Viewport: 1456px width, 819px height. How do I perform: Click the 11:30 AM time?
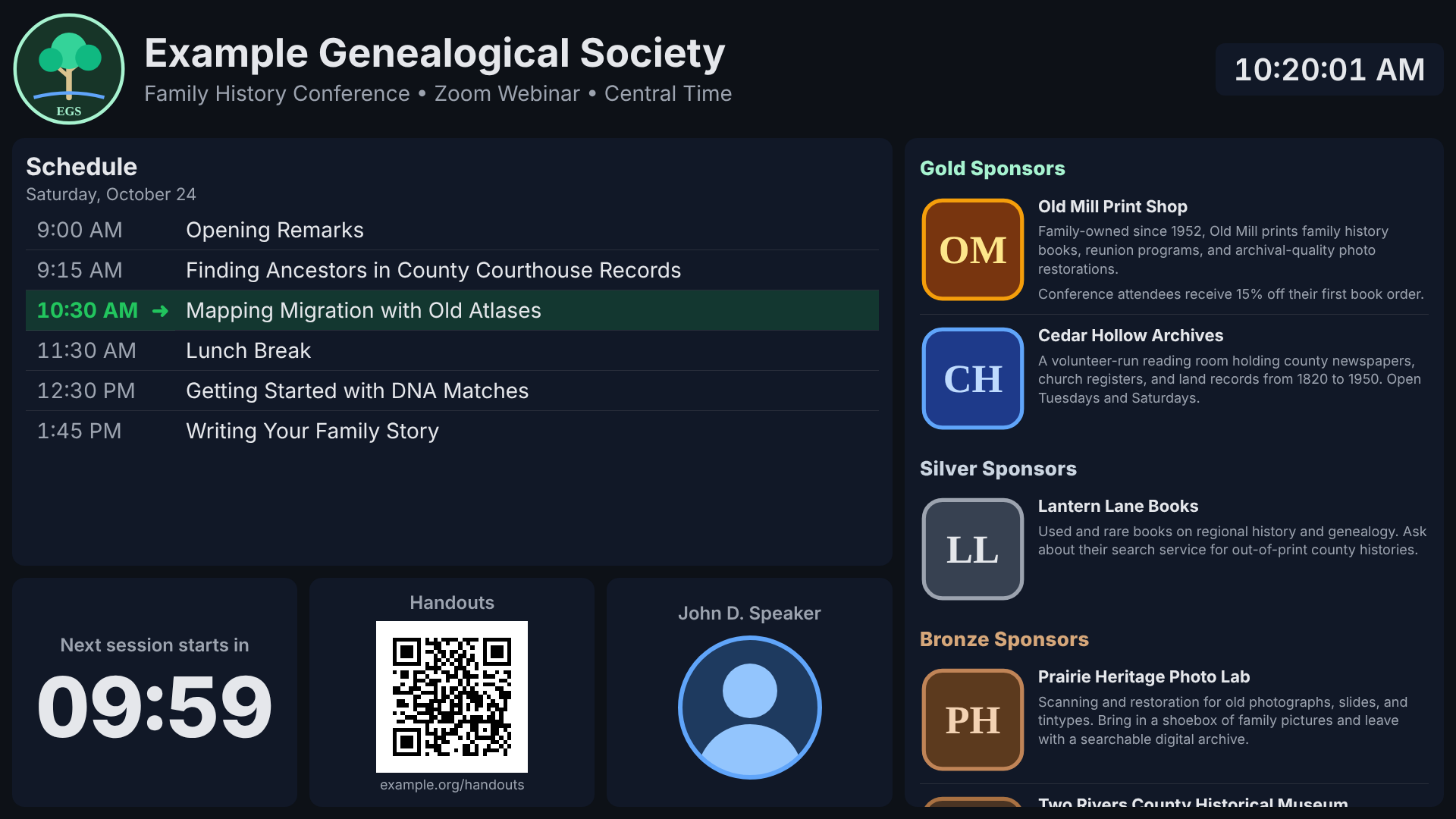[86, 350]
